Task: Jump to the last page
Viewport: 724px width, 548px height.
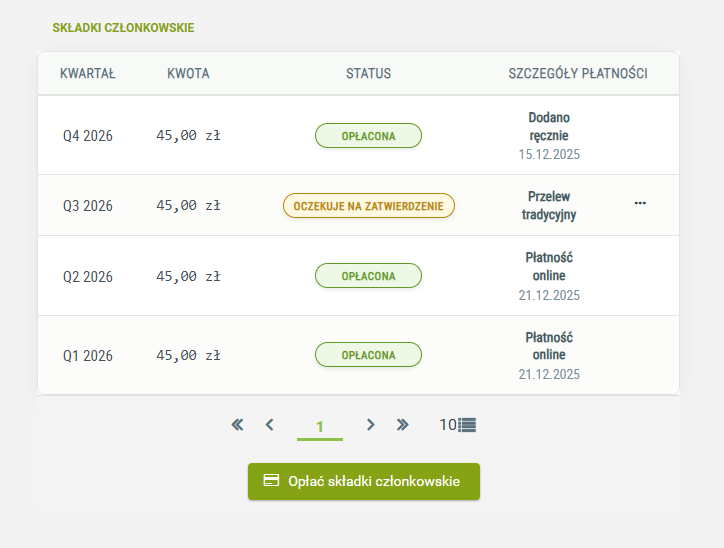Action: [403, 425]
